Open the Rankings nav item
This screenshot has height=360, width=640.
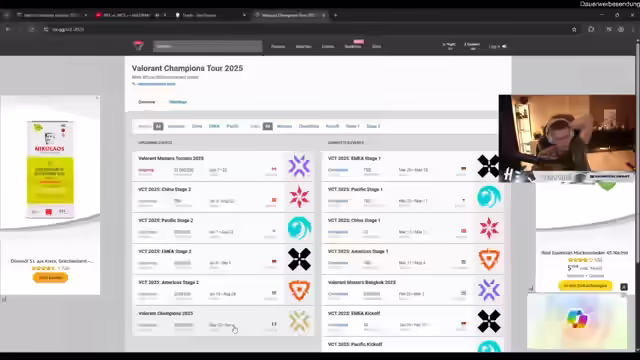pyautogui.click(x=353, y=47)
